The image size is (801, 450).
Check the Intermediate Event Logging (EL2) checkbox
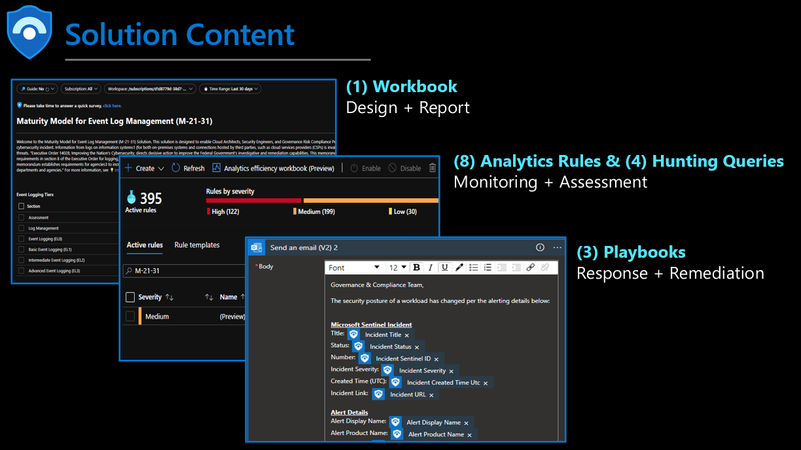pos(21,260)
